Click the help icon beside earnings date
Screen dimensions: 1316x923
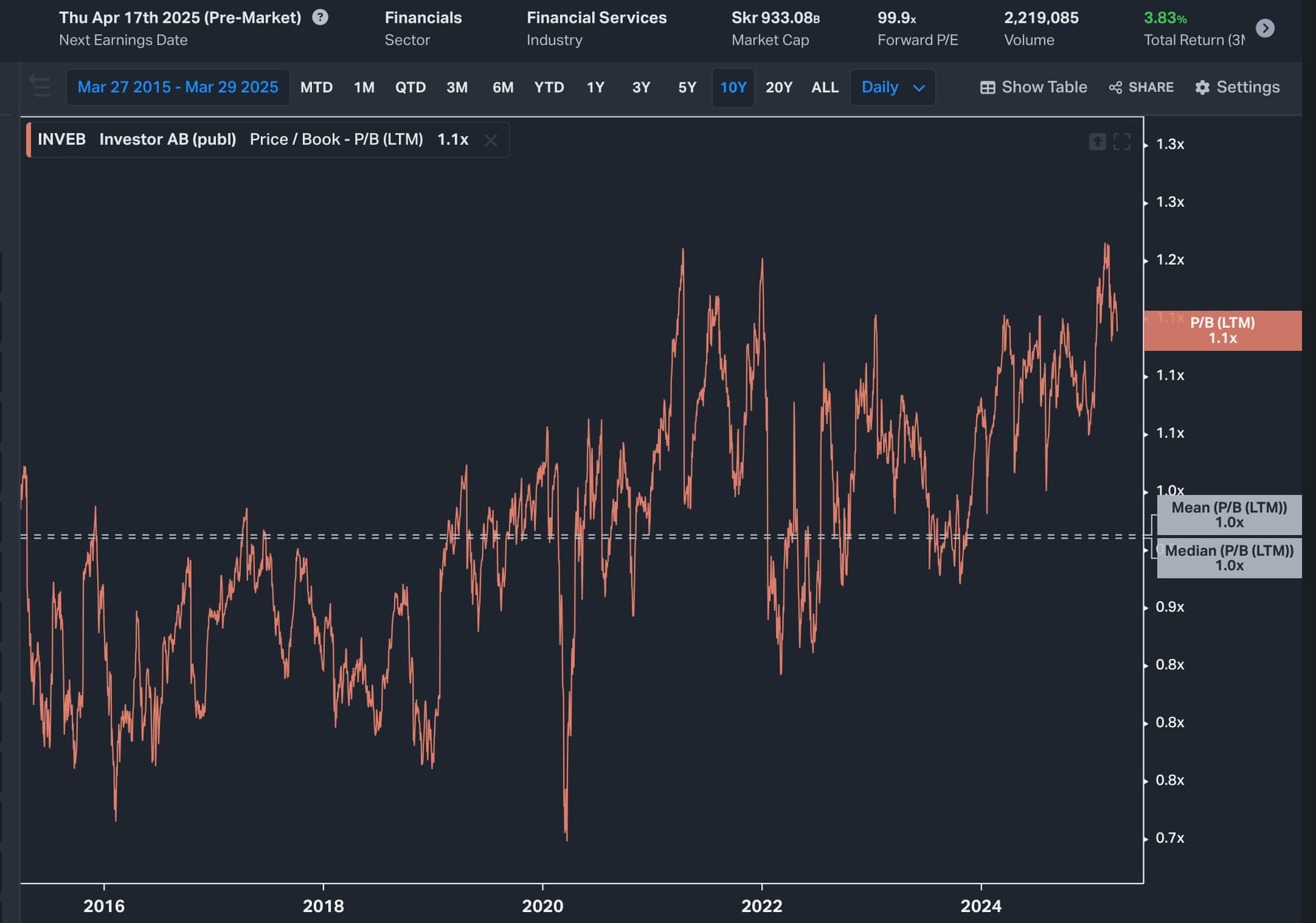coord(320,17)
